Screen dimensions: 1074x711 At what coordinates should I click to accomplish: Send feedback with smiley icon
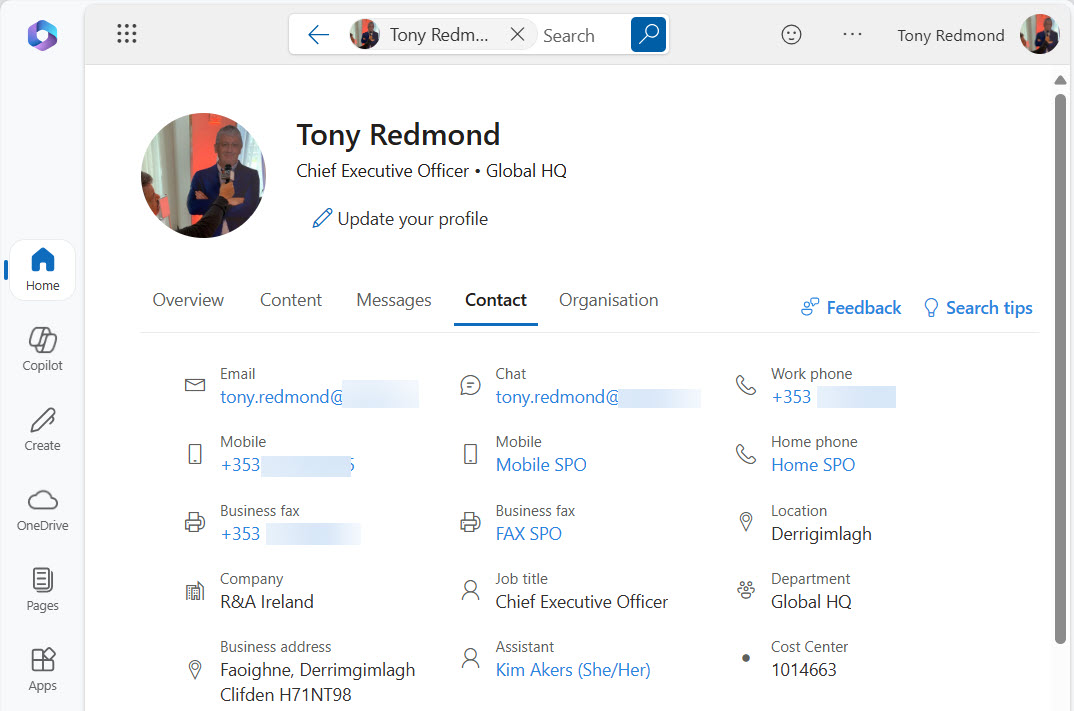pyautogui.click(x=791, y=35)
